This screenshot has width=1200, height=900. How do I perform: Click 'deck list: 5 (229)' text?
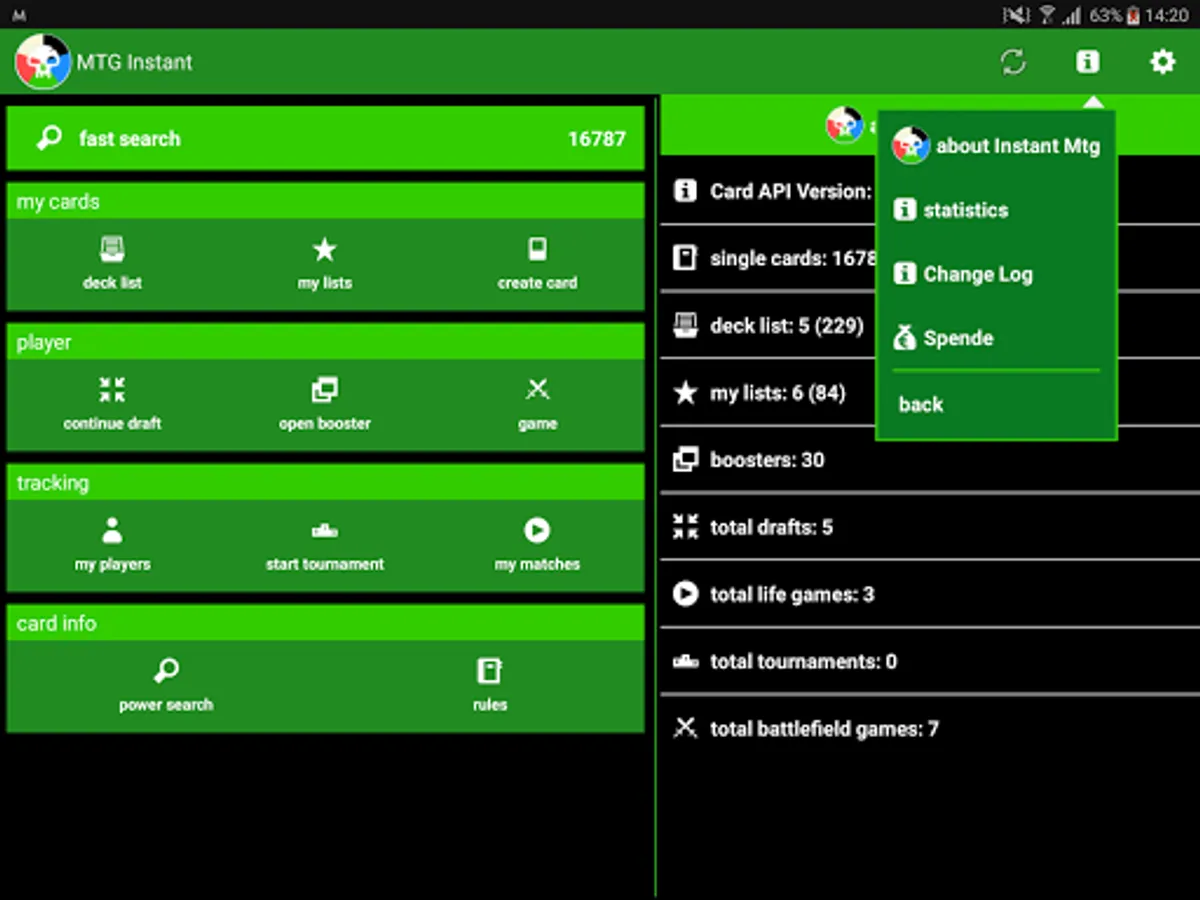point(786,326)
